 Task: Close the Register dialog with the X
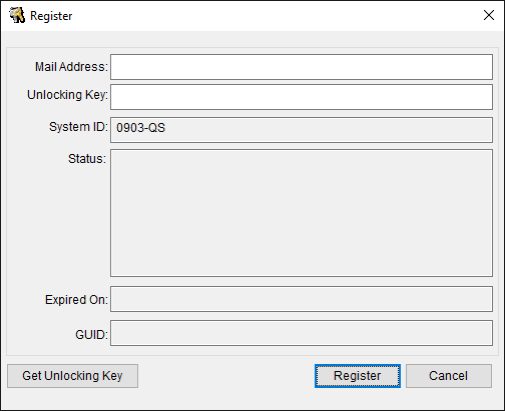(x=489, y=15)
